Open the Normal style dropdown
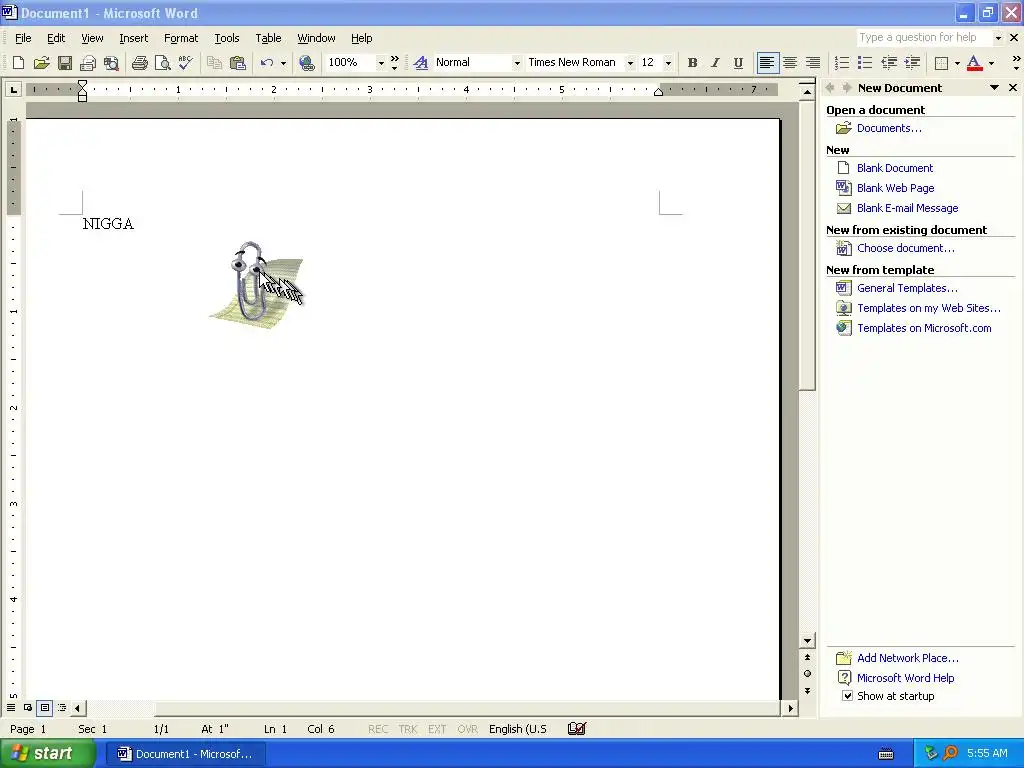This screenshot has width=1024, height=768. pyautogui.click(x=517, y=63)
